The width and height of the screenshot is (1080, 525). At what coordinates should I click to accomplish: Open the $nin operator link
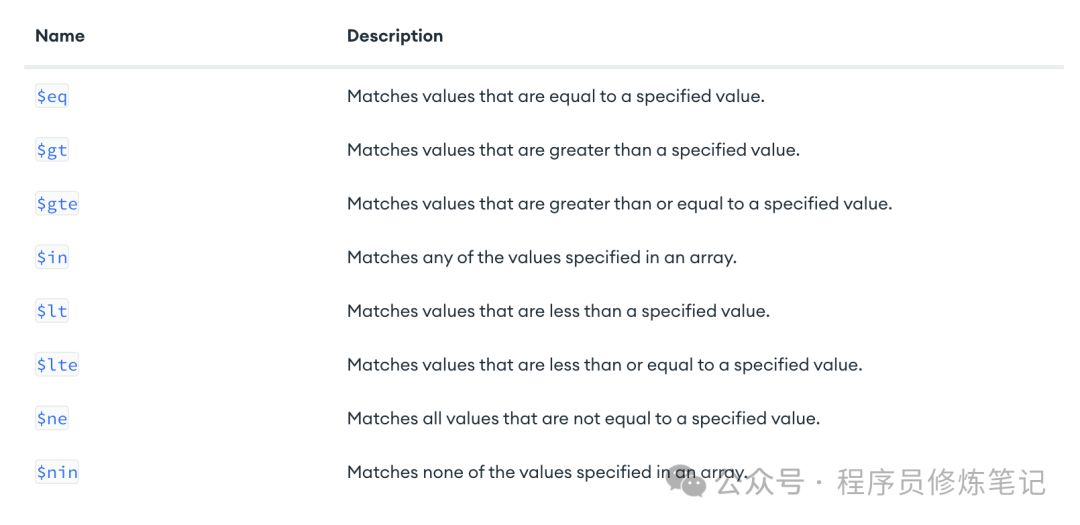tap(57, 472)
